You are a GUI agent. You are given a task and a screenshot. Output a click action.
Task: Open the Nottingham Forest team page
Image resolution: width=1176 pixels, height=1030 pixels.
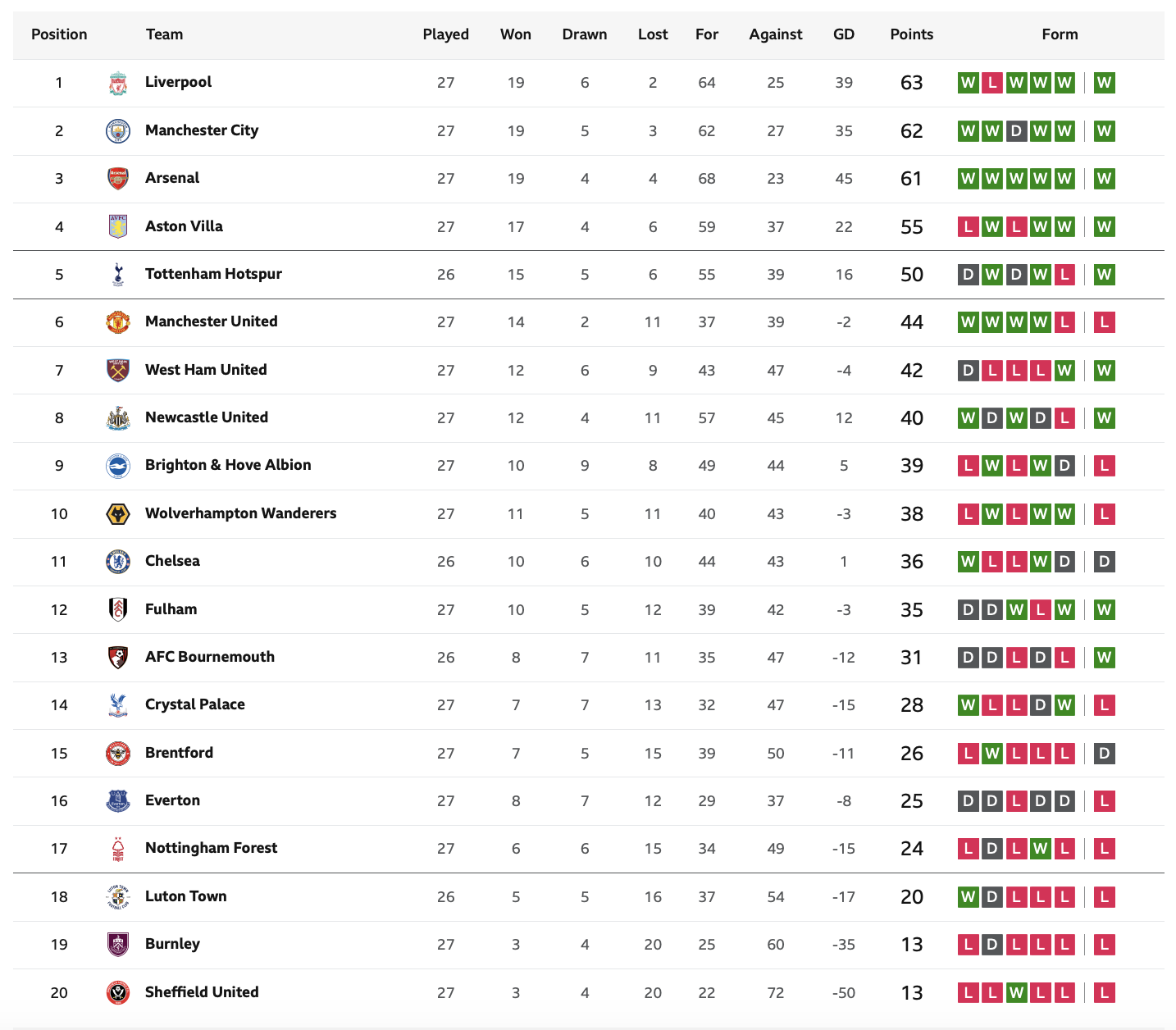pos(211,848)
